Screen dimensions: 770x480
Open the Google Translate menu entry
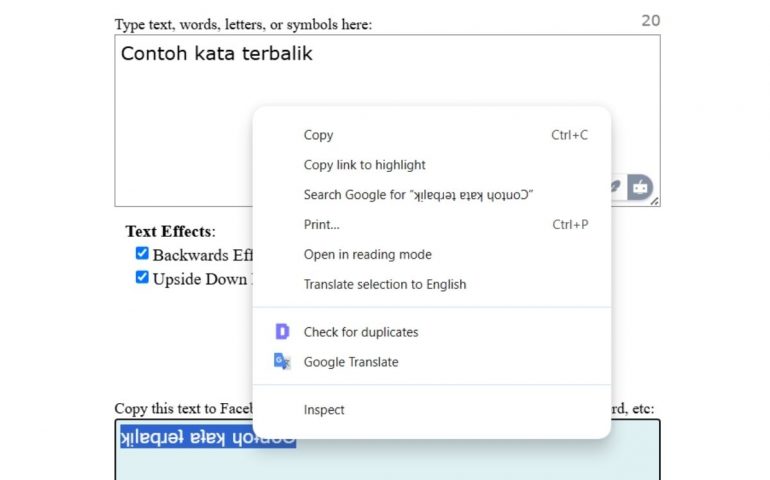(350, 362)
